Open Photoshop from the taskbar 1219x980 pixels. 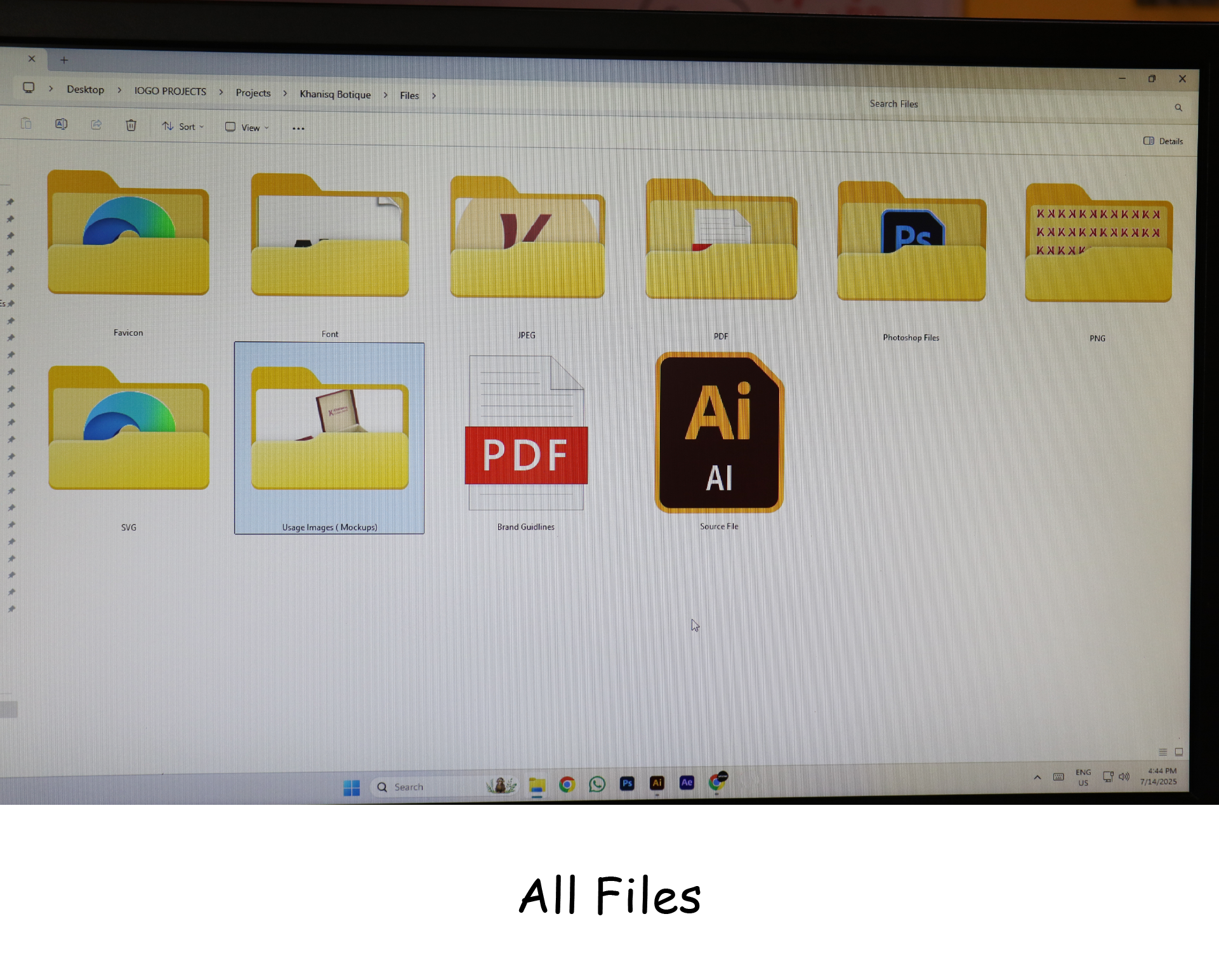[x=627, y=783]
